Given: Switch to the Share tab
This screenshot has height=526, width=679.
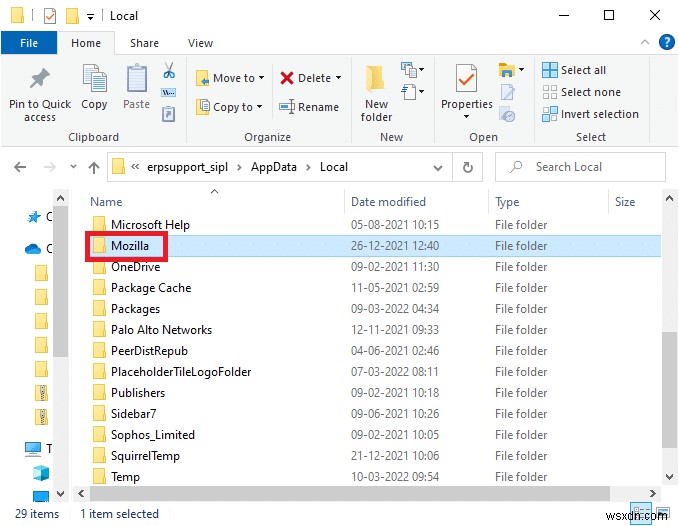Looking at the screenshot, I should point(144,43).
